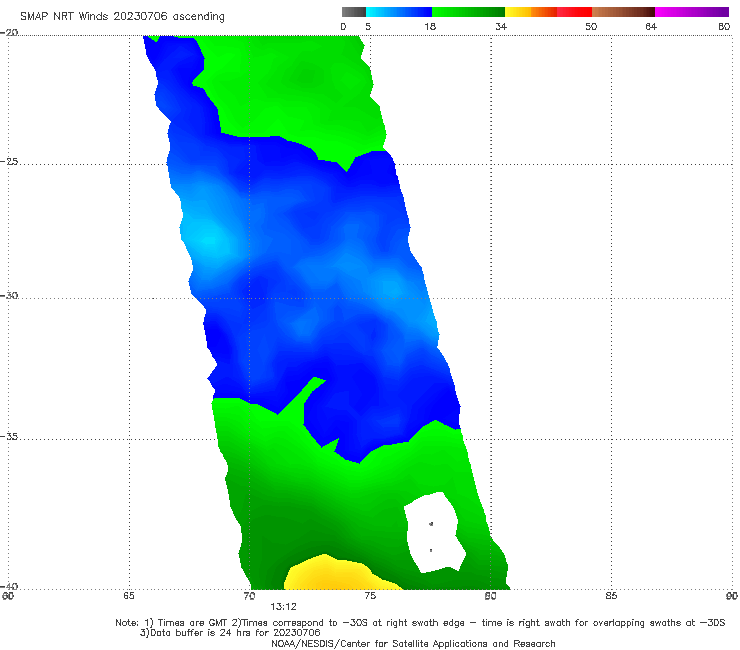Click the 'SMAP NRT Winds 20230706 ascending' title
740x650 pixels.
pyautogui.click(x=122, y=17)
